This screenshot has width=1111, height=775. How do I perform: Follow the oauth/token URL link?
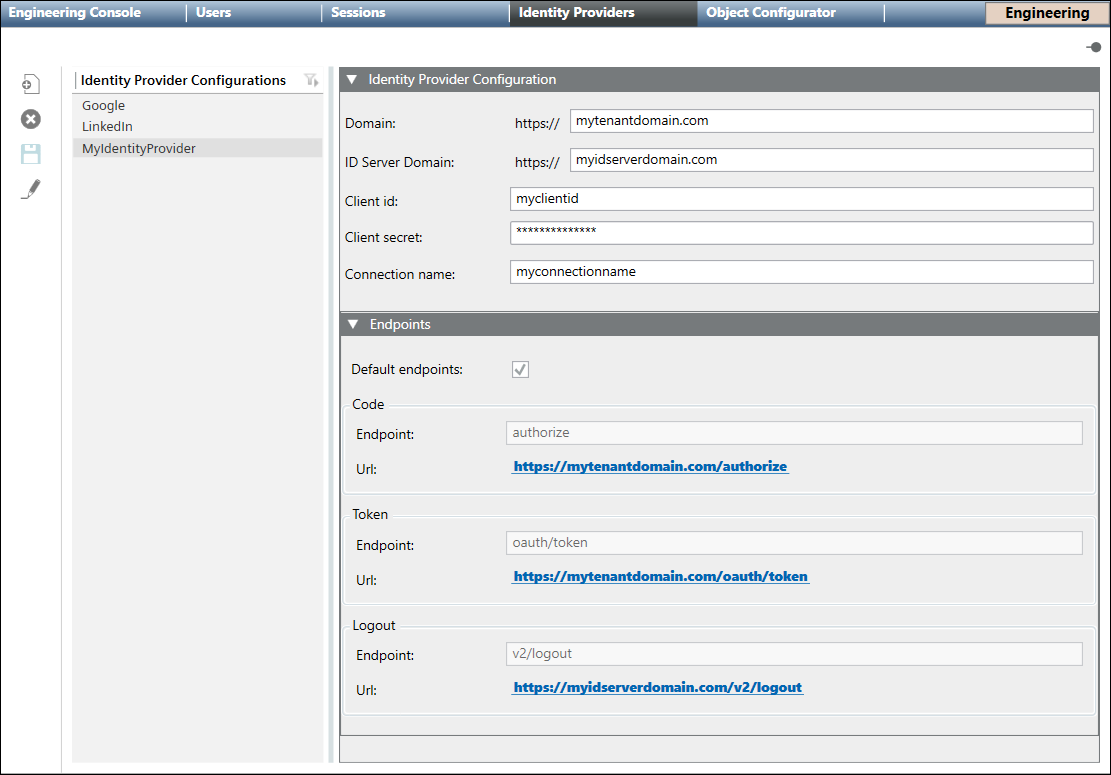point(660,577)
